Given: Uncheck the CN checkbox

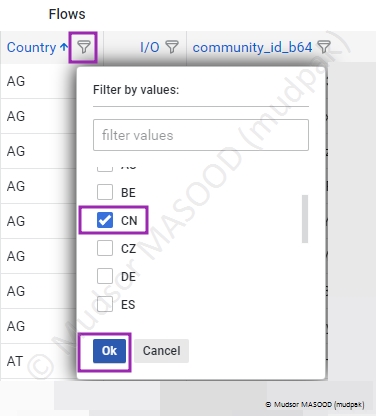Looking at the screenshot, I should (105, 220).
